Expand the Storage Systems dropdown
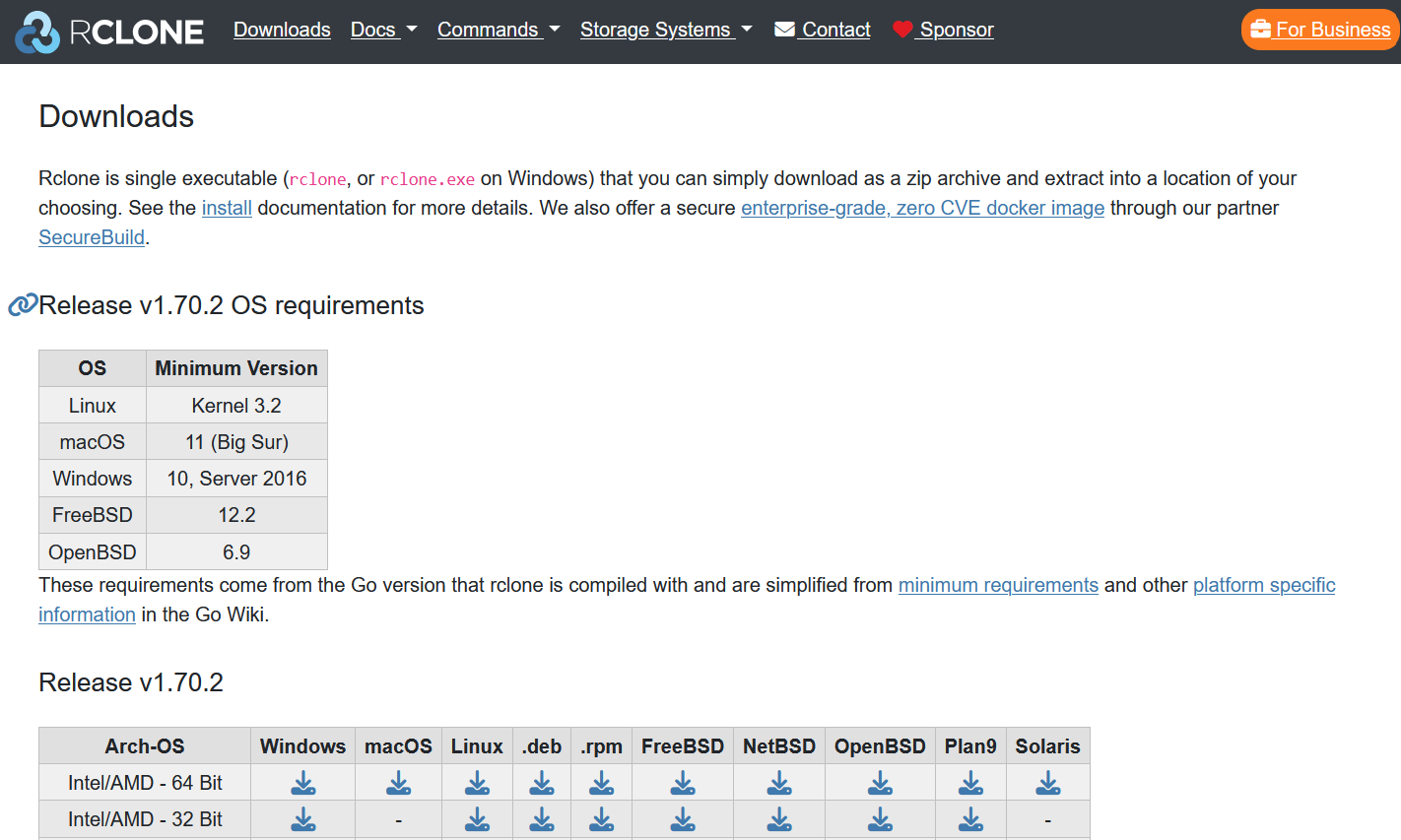This screenshot has height=840, width=1401. tap(666, 30)
